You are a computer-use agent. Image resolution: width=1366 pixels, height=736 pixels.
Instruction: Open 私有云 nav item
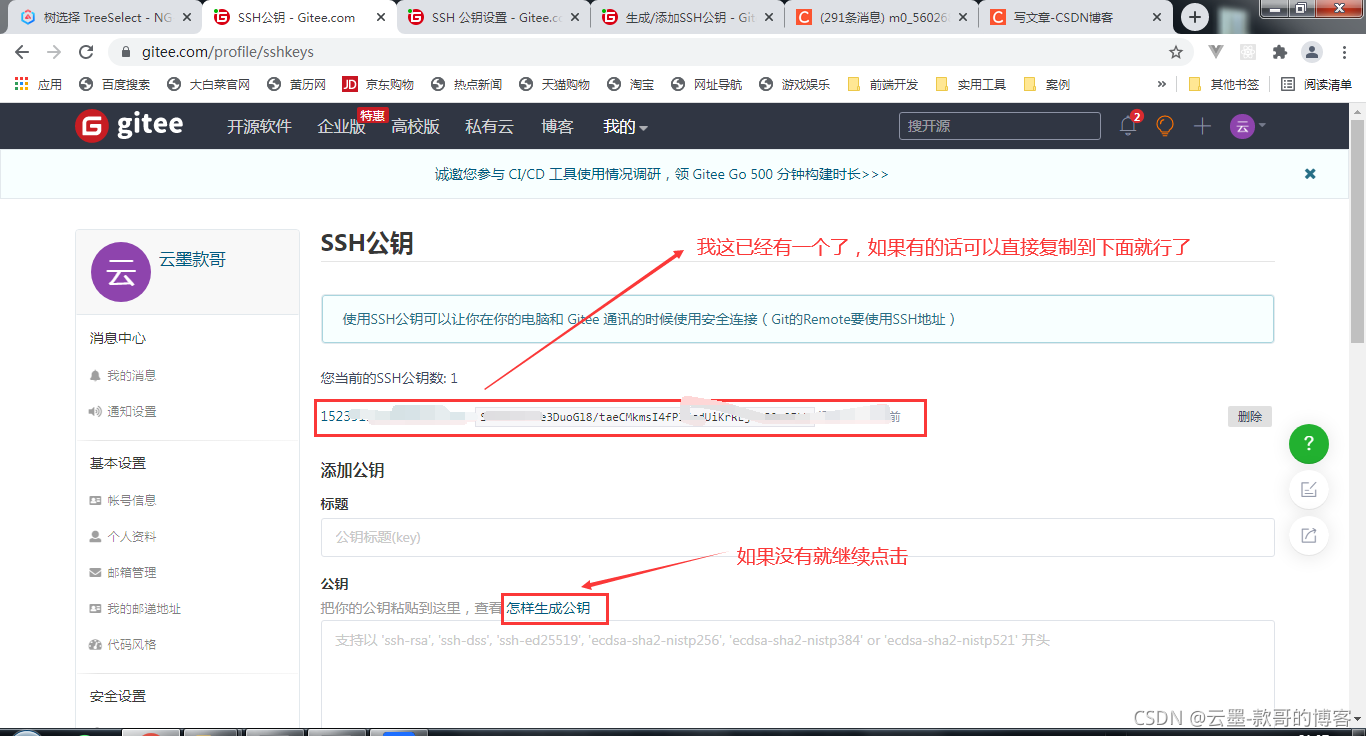pos(489,127)
